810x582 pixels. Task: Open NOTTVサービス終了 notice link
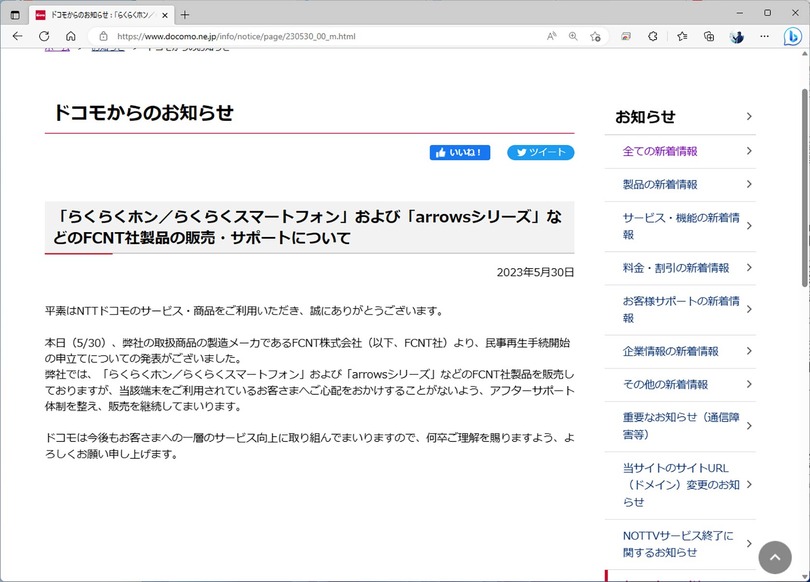(678, 544)
